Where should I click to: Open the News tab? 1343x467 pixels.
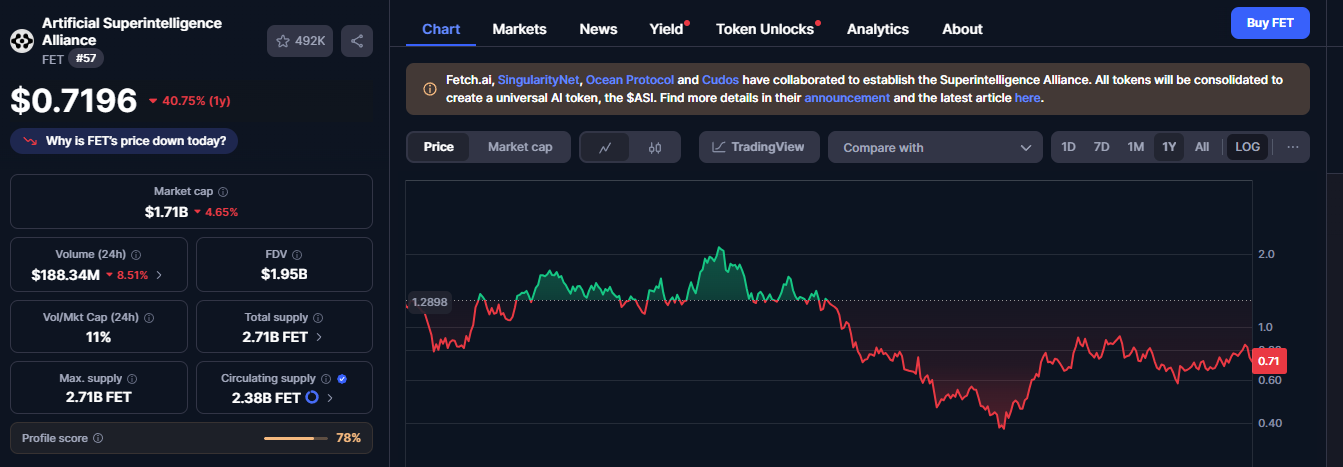click(598, 29)
